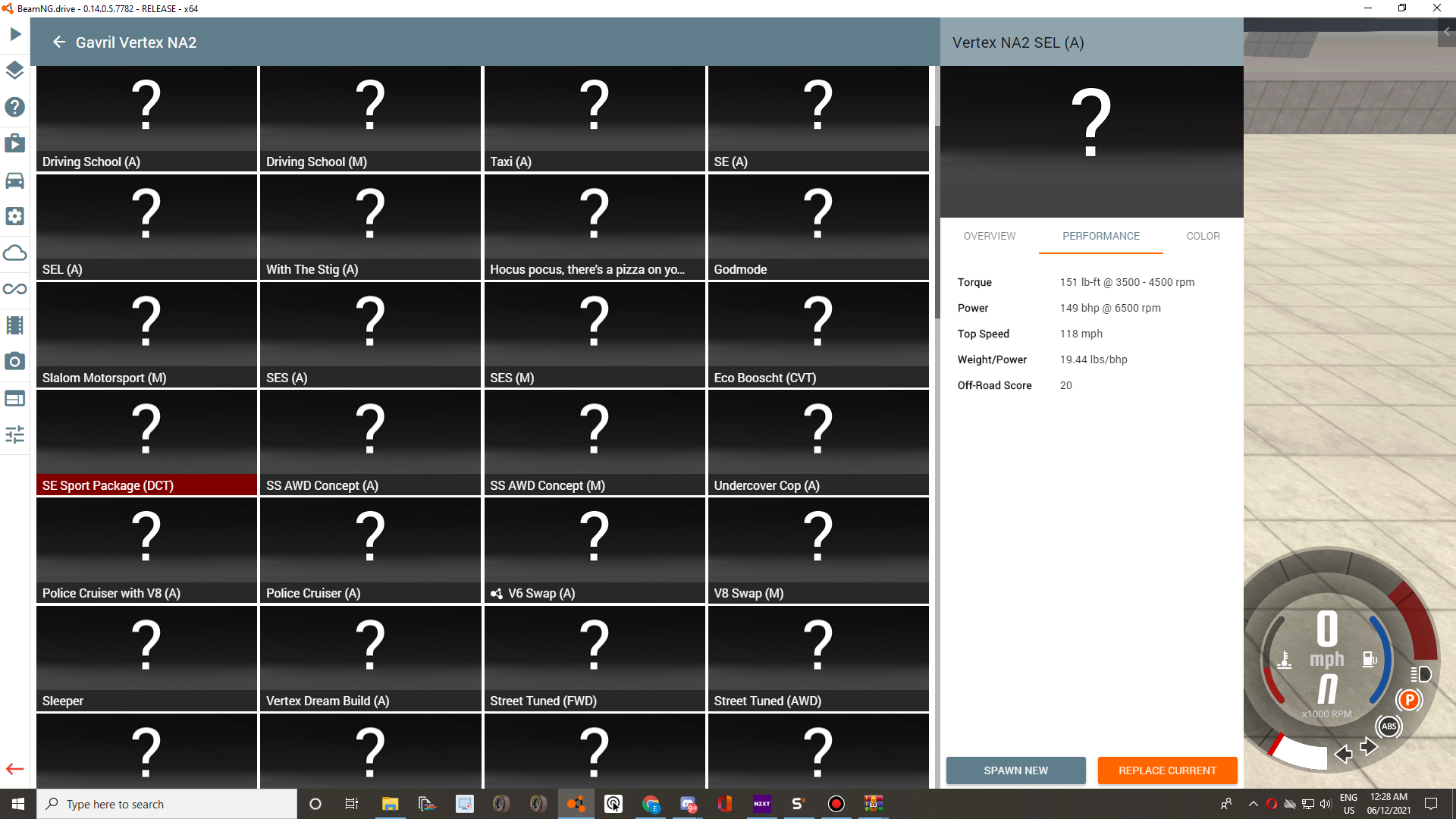Select the Driving School (M) configuration
Screen dimensions: 1456x819
coord(370,118)
